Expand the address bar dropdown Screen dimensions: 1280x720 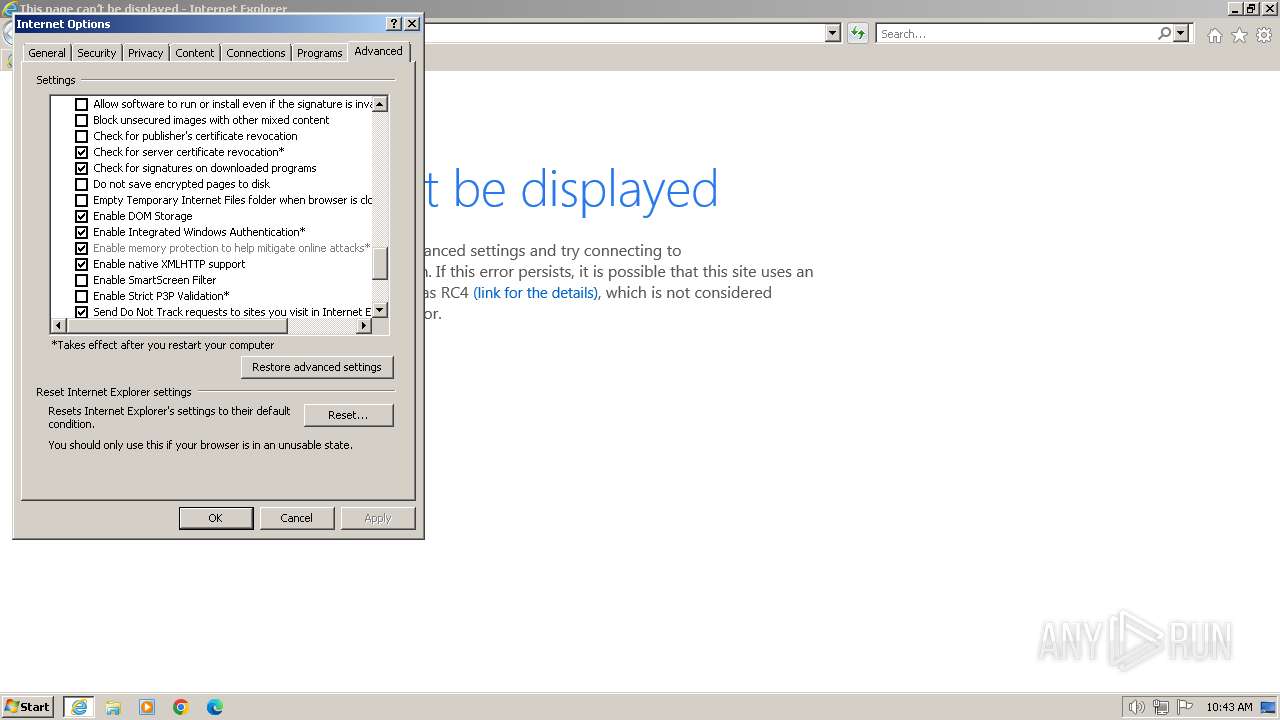(832, 33)
